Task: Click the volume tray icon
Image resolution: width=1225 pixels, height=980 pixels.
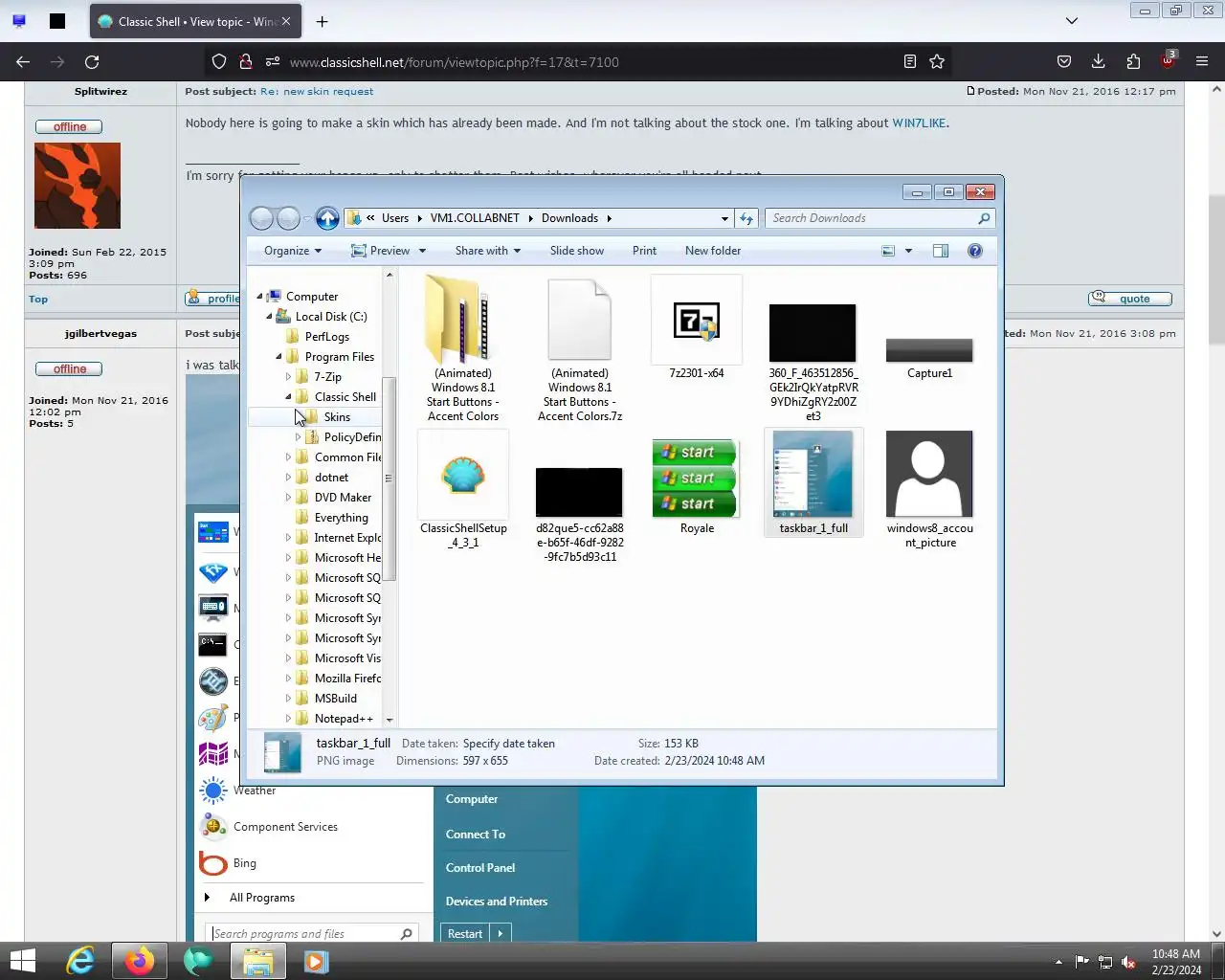Action: (x=1128, y=962)
